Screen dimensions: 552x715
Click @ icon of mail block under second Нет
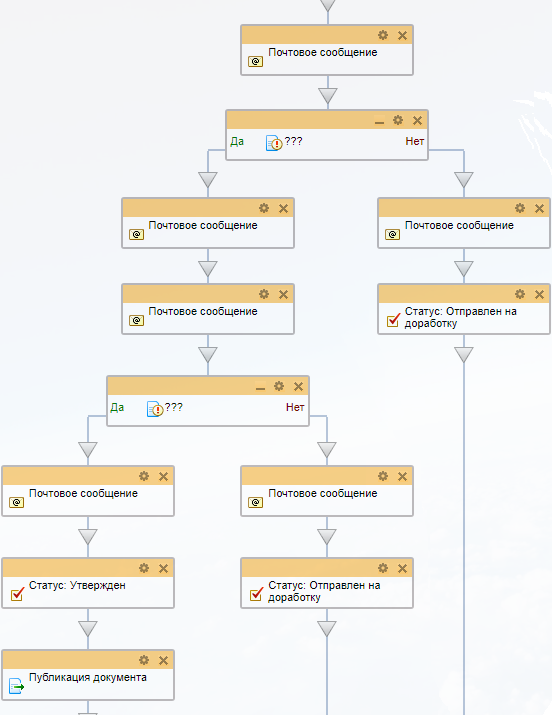256,503
